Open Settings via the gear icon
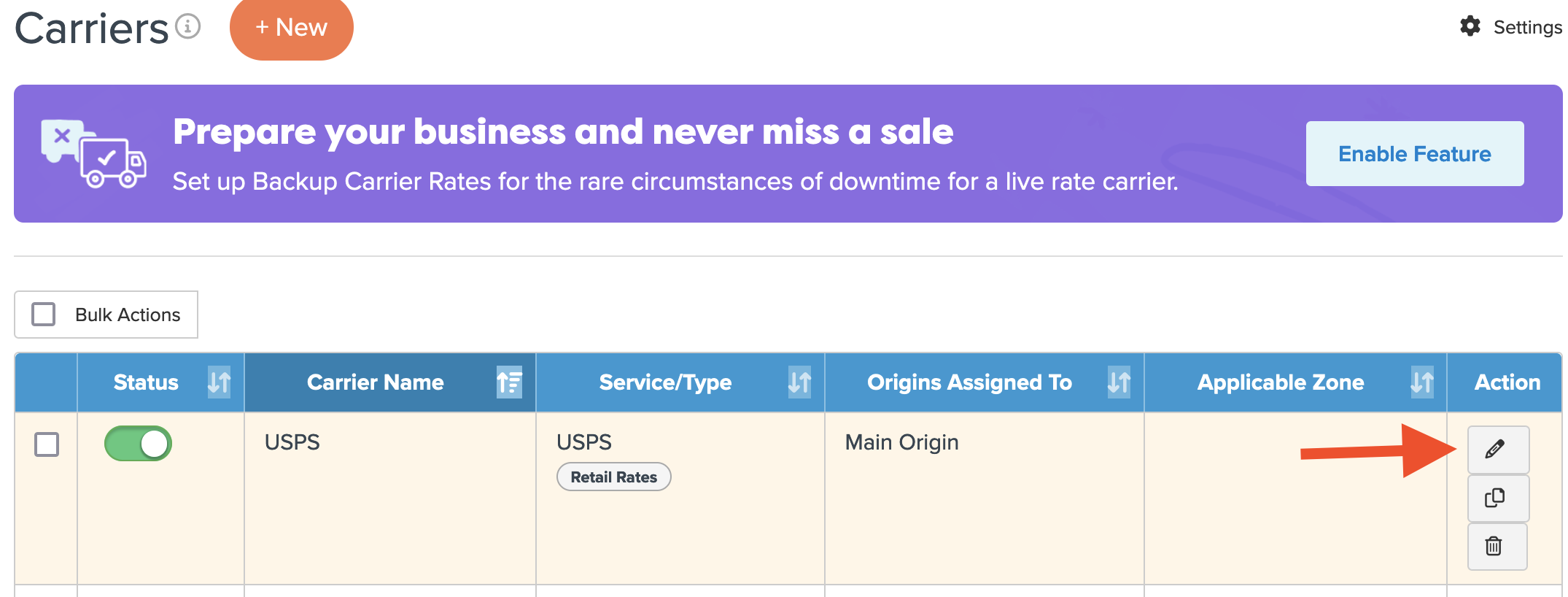 click(x=1470, y=26)
